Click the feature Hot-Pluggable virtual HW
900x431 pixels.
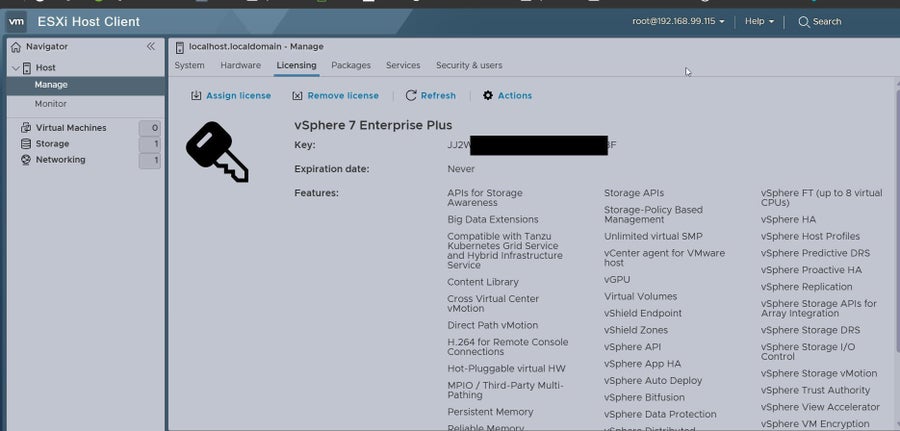[506, 368]
